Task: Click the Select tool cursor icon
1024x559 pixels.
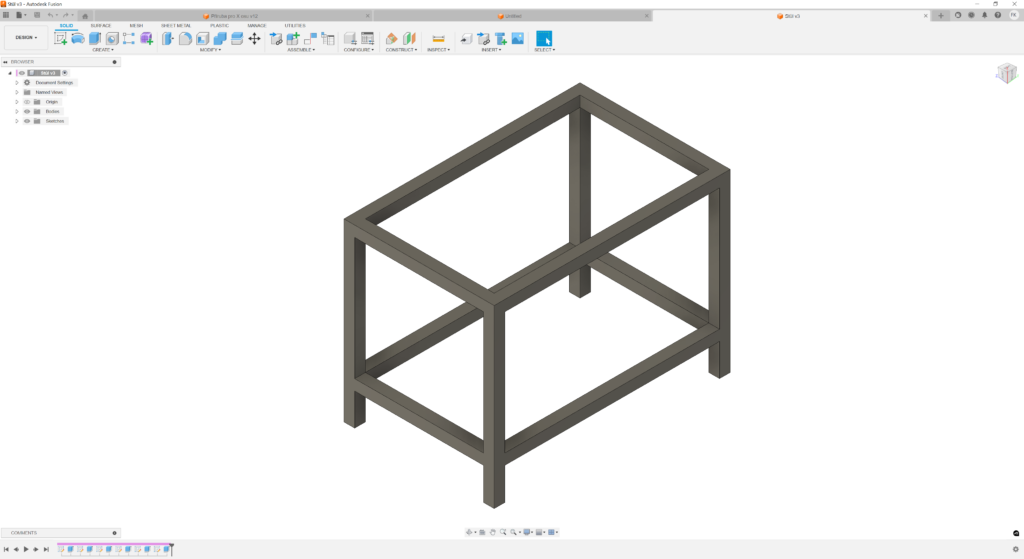Action: click(544, 38)
